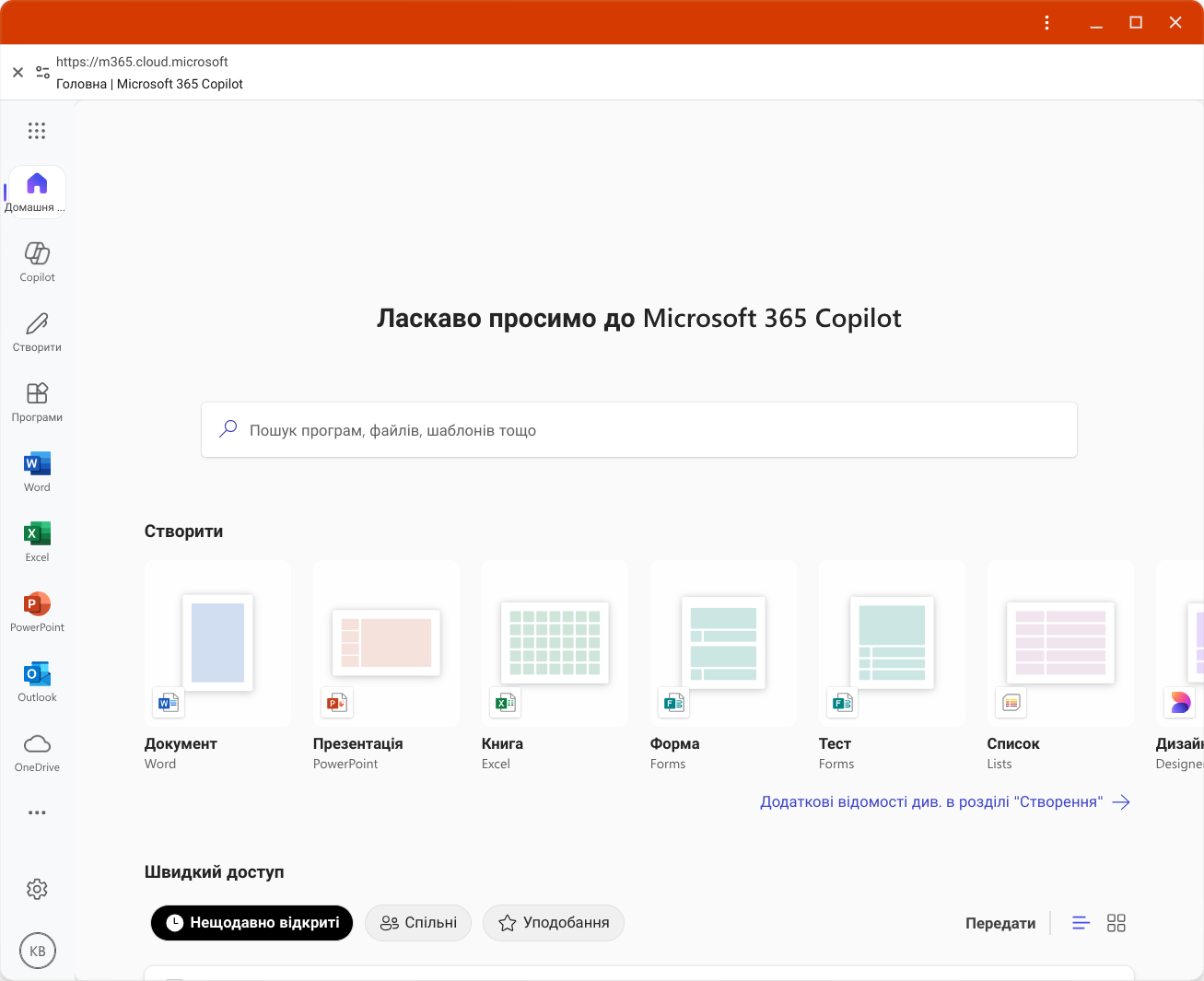Open Copilot from the sidebar

coord(37,262)
